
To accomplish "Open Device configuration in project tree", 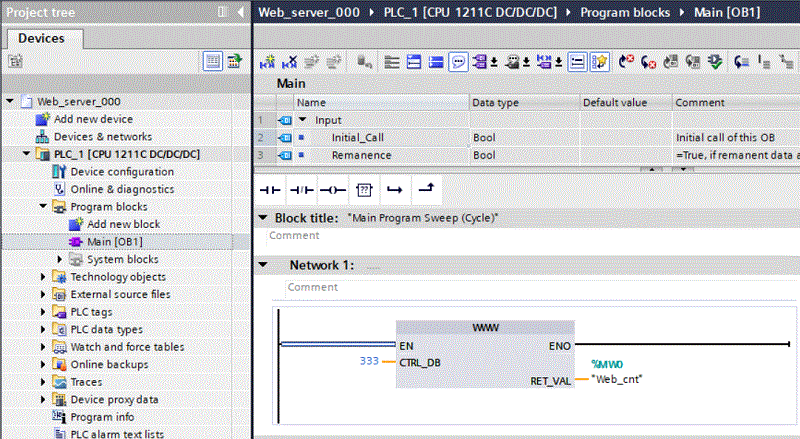I will pos(121,172).
